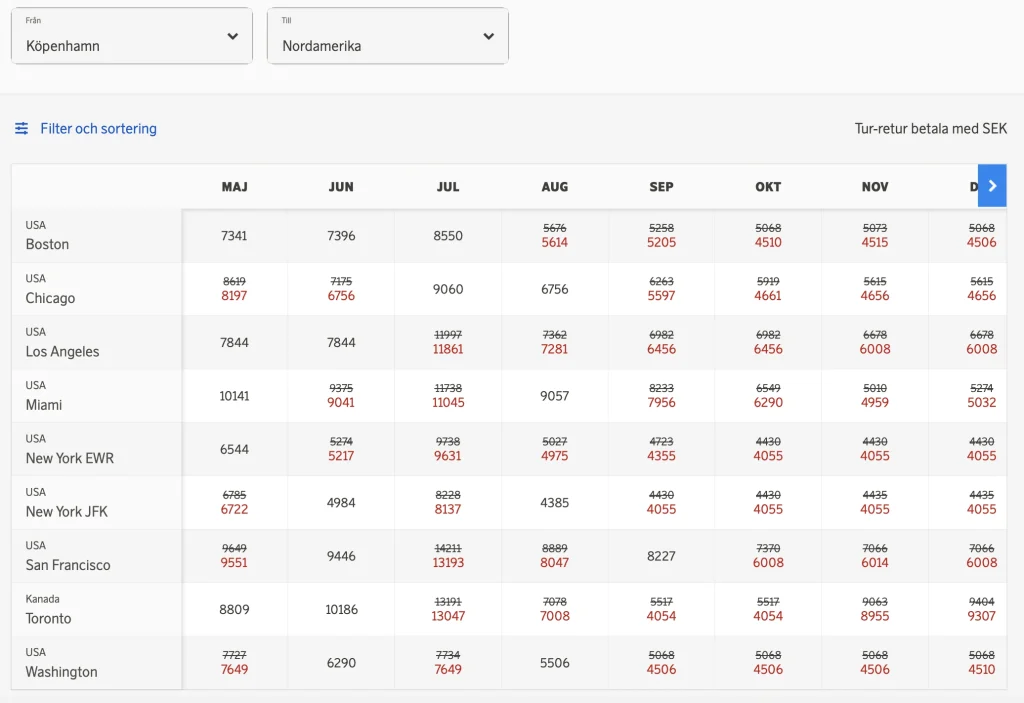Image resolution: width=1024 pixels, height=703 pixels.
Task: Choose Miami June price 9041
Action: (x=341, y=402)
